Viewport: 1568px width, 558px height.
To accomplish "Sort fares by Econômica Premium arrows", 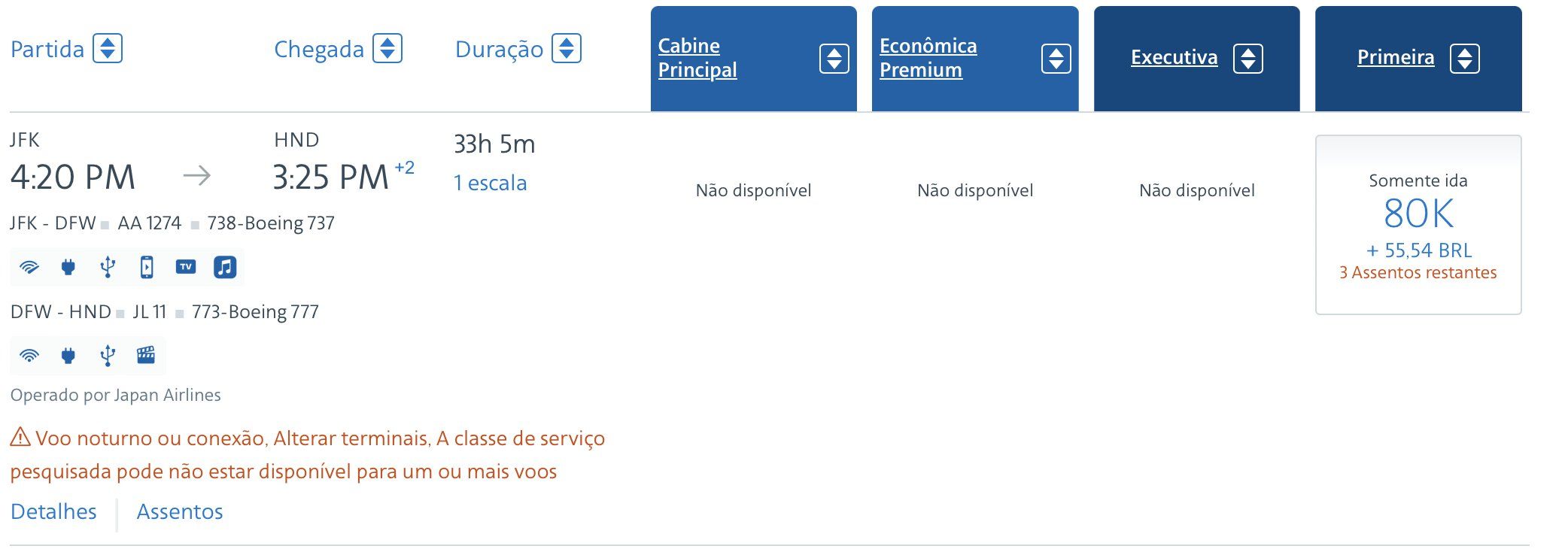I will [1056, 59].
